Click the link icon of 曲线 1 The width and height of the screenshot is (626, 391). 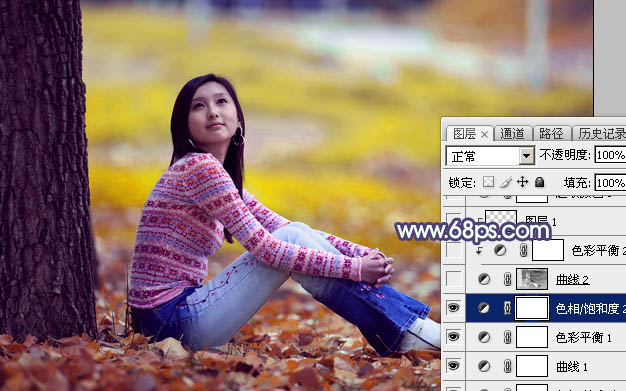pyautogui.click(x=507, y=366)
